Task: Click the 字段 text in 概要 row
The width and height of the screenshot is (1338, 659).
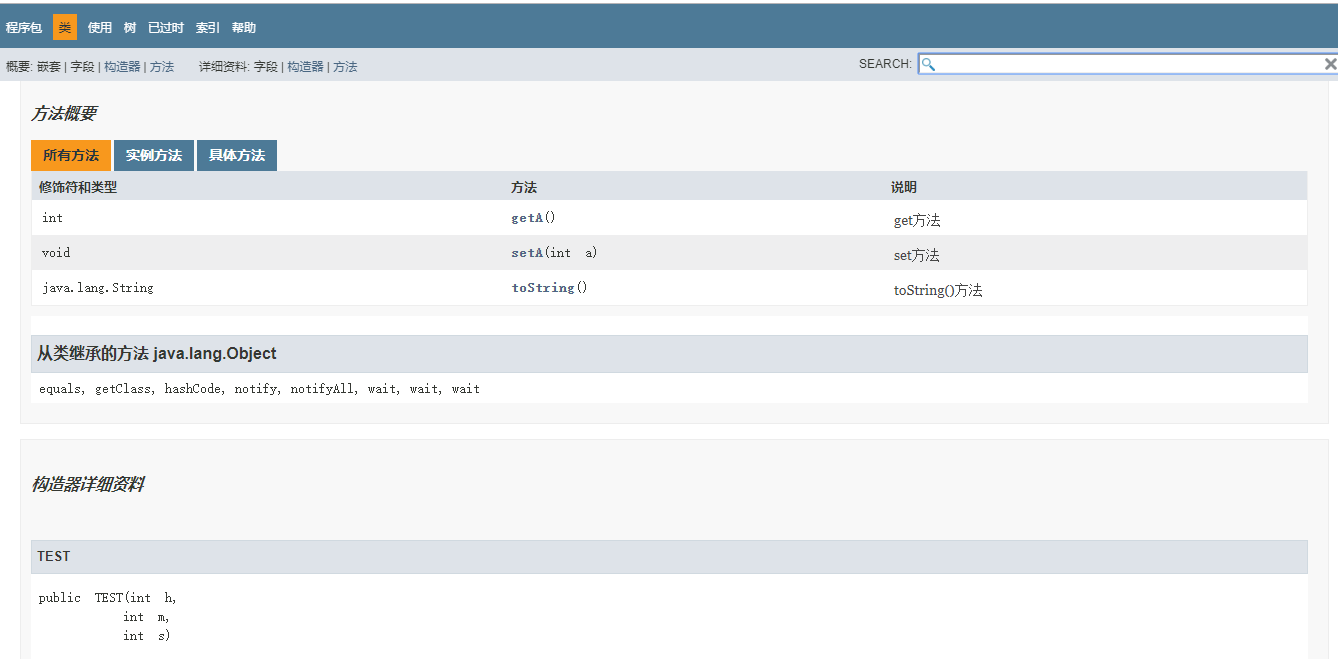Action: click(x=82, y=66)
